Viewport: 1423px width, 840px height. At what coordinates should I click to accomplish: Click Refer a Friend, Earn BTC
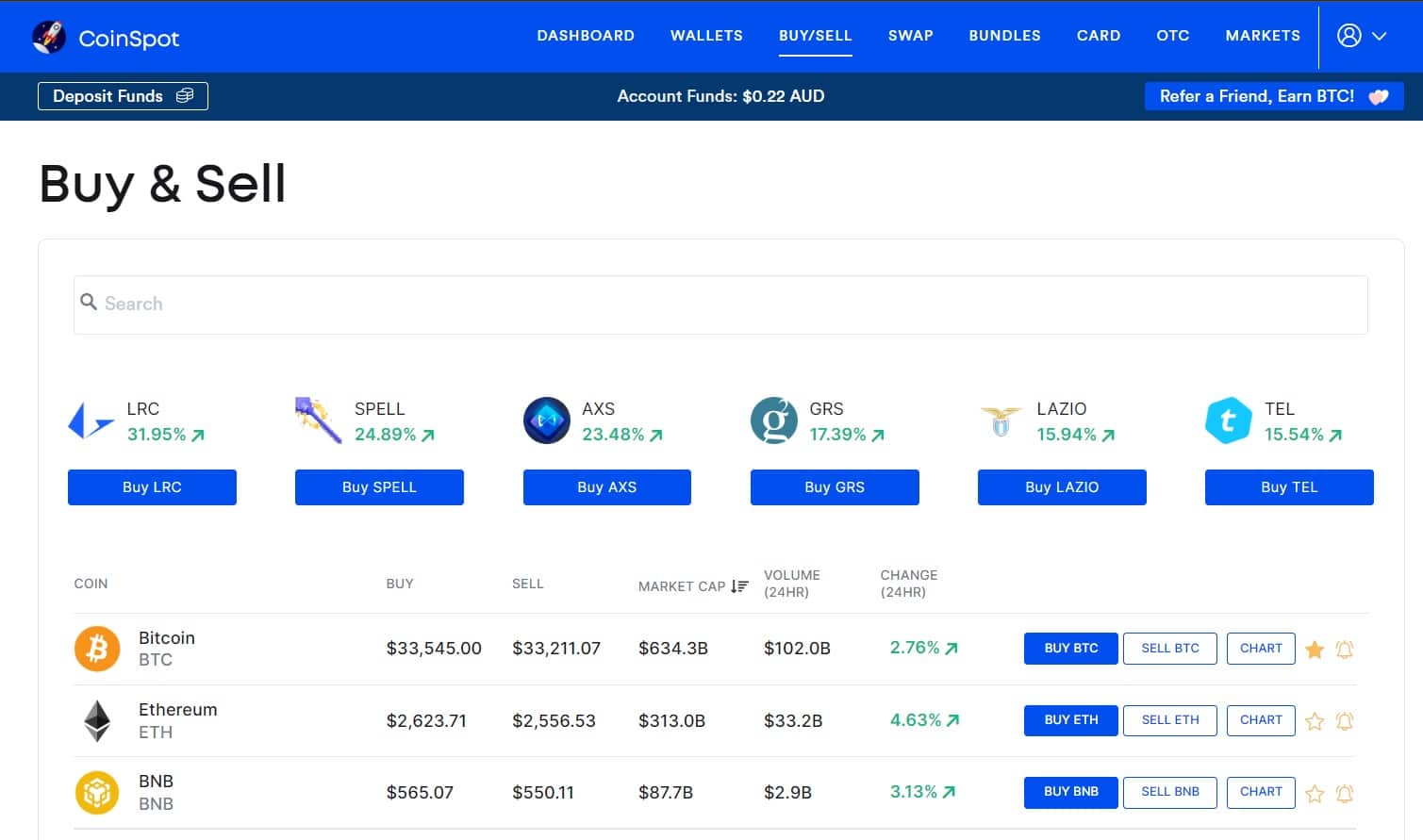(x=1274, y=96)
